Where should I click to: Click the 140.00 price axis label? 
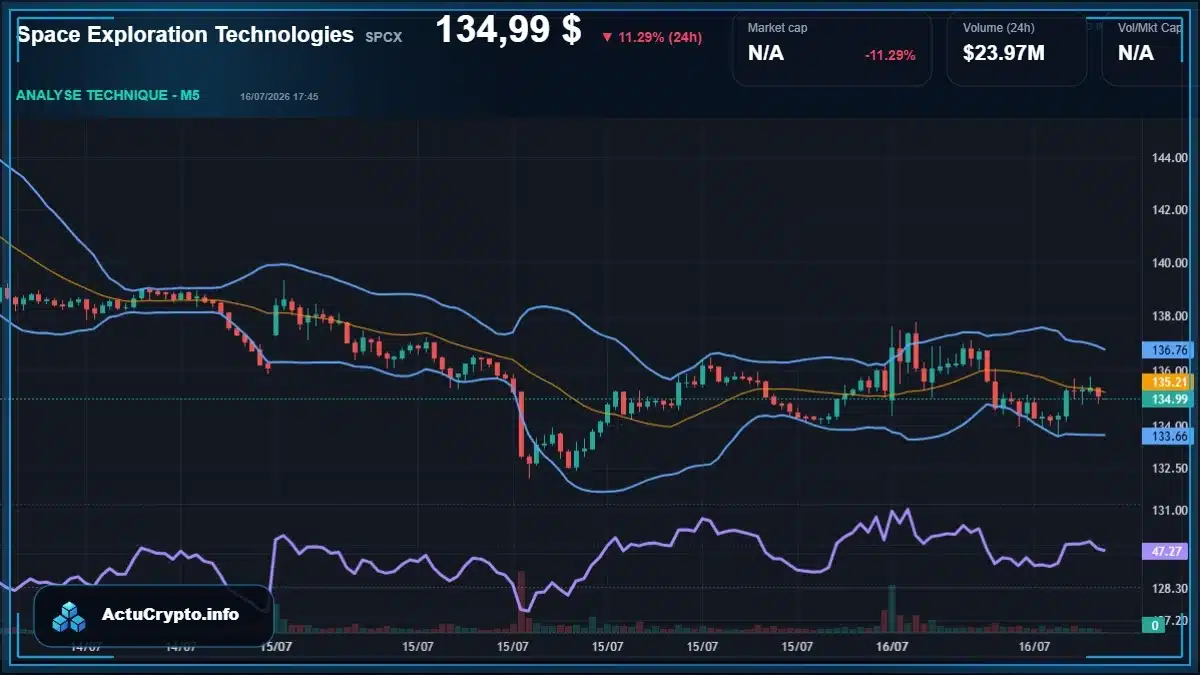(x=1169, y=264)
